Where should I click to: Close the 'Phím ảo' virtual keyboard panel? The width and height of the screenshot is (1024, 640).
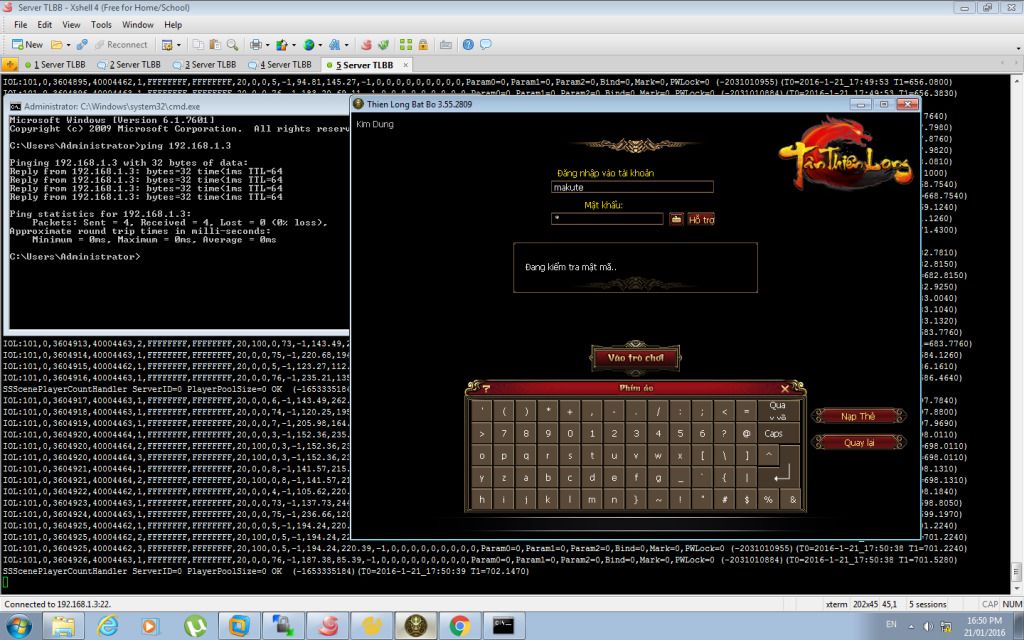[784, 389]
